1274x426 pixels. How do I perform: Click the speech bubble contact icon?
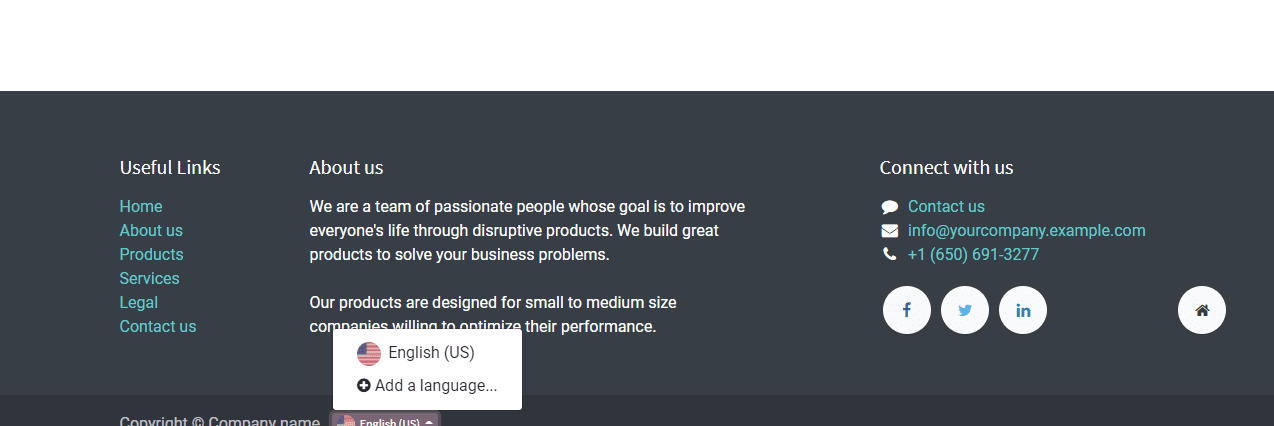[889, 207]
